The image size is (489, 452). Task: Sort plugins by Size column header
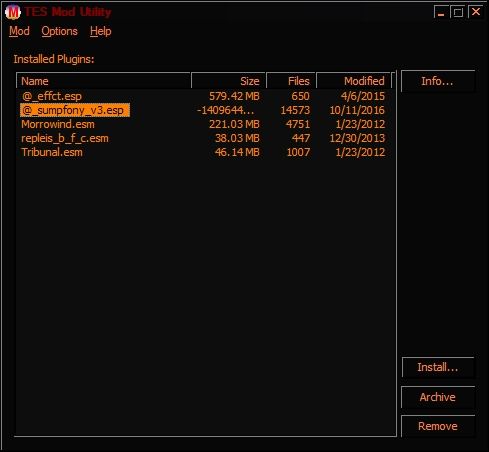click(228, 81)
